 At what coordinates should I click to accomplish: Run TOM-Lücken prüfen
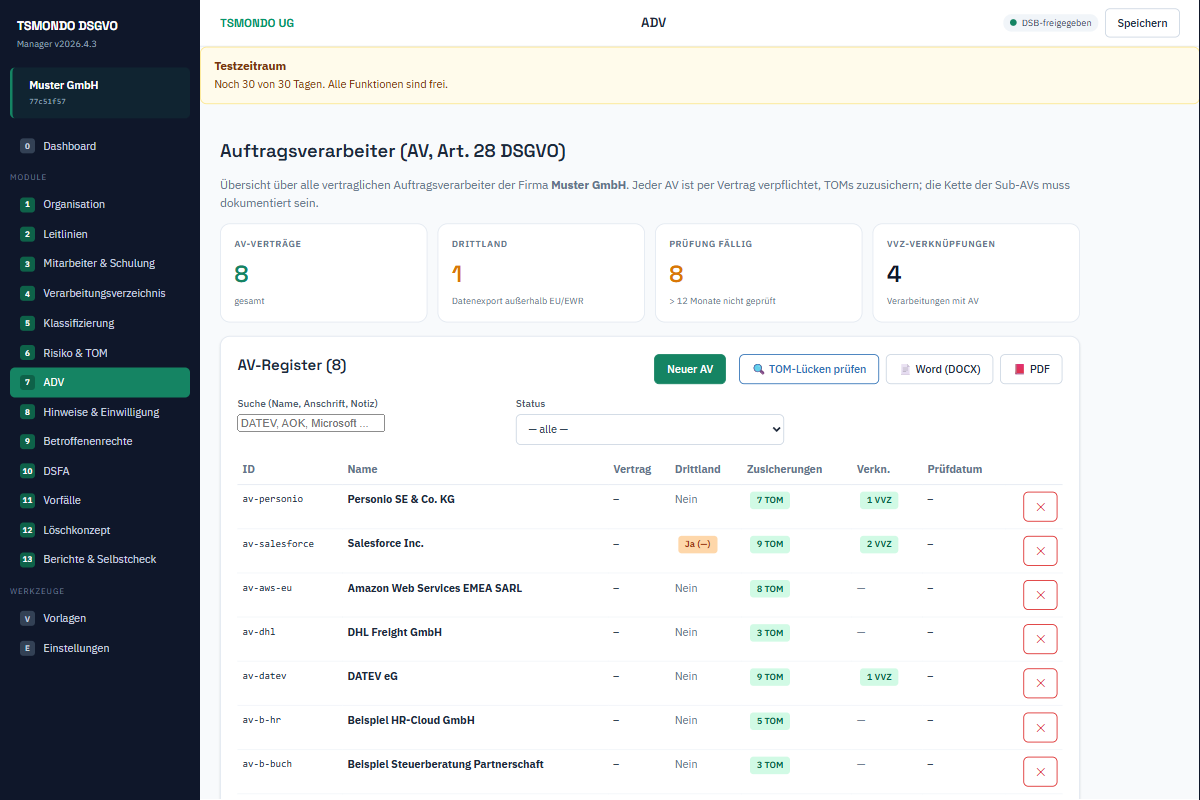click(809, 369)
